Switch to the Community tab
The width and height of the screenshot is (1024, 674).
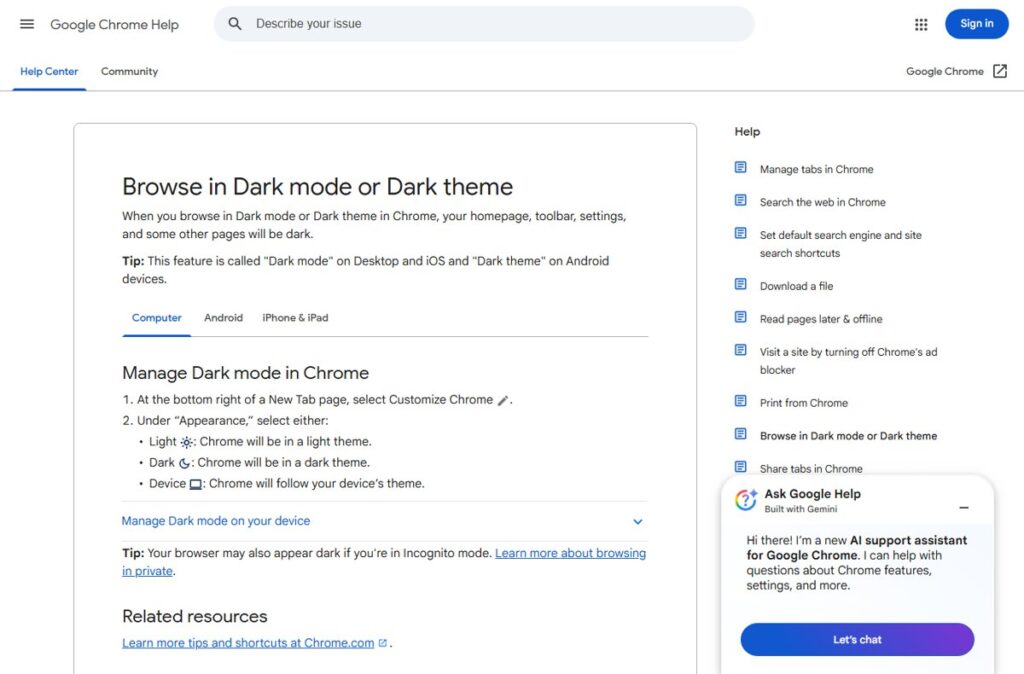[129, 71]
